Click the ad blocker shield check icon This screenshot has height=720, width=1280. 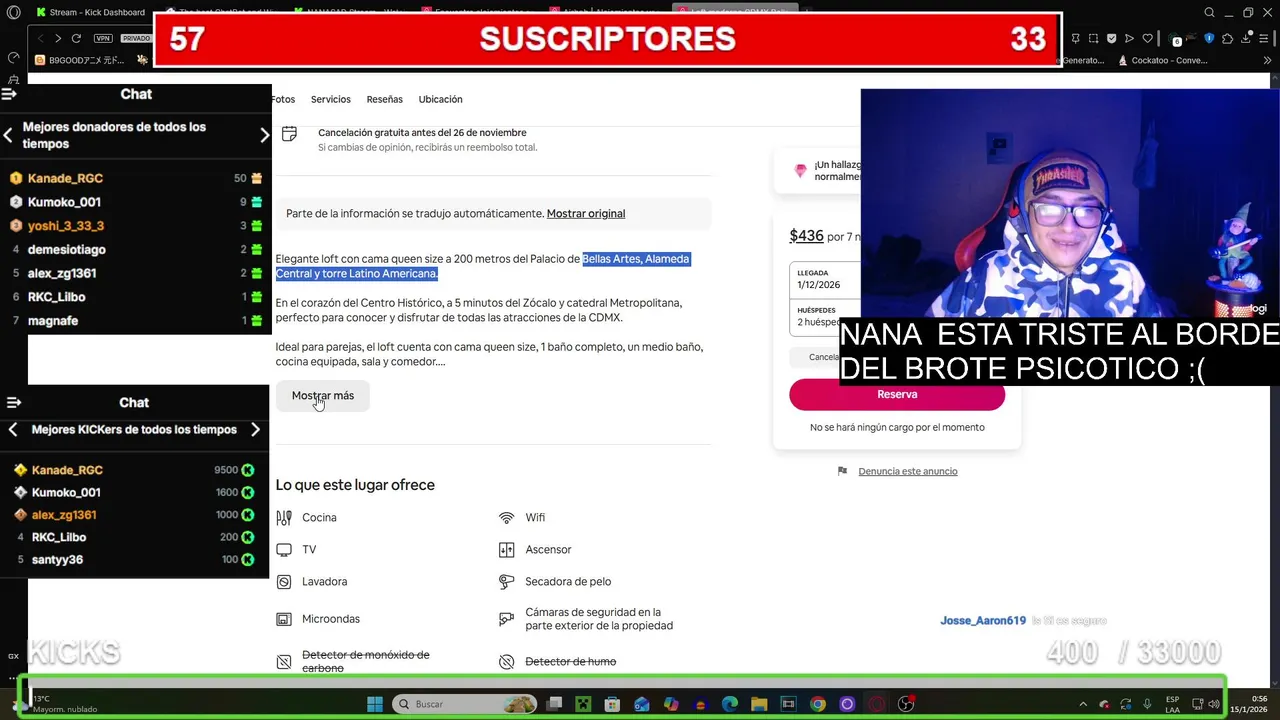[1111, 38]
